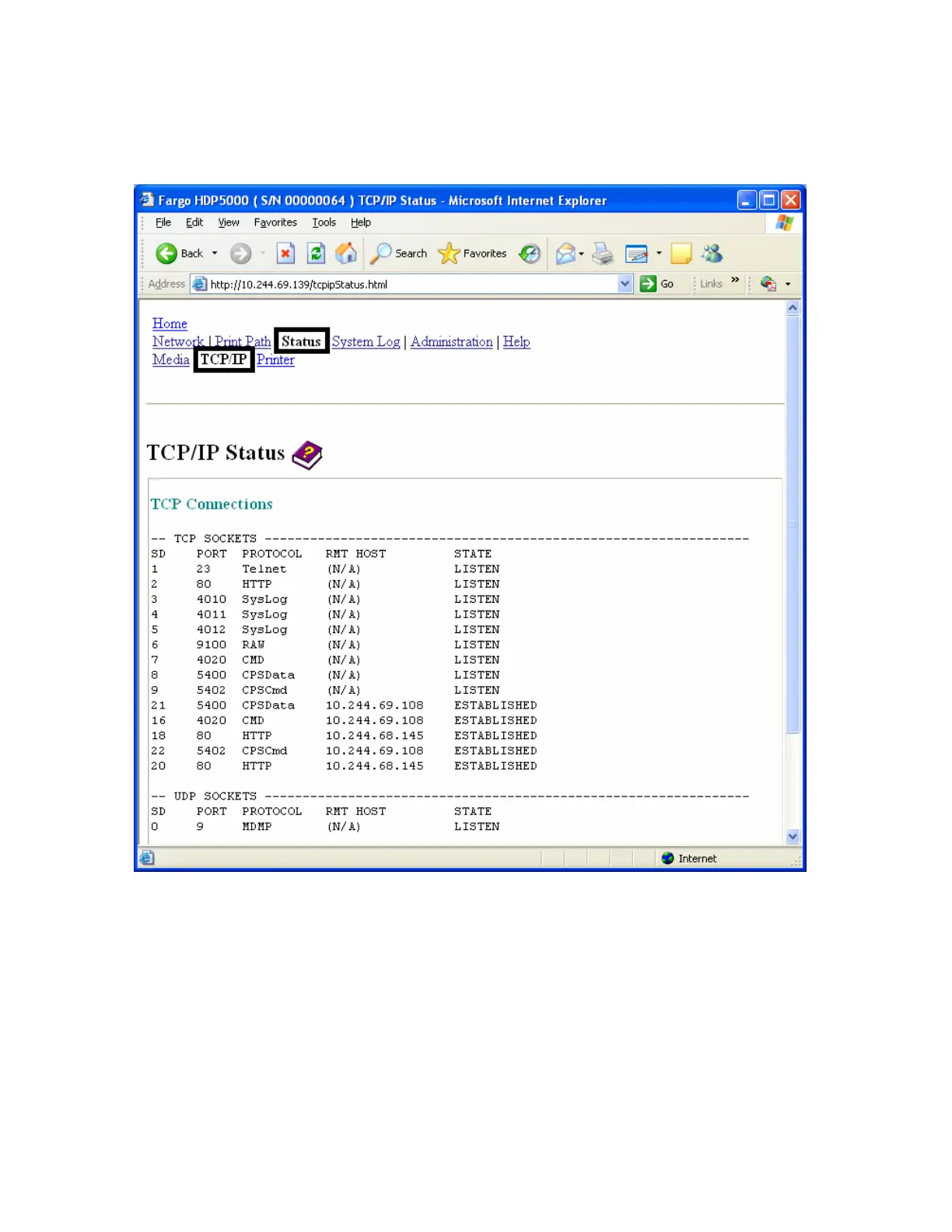The height and width of the screenshot is (1232, 952).
Task: Click the SD 22 CPSCmd ESTABLISHED row
Action: click(344, 751)
